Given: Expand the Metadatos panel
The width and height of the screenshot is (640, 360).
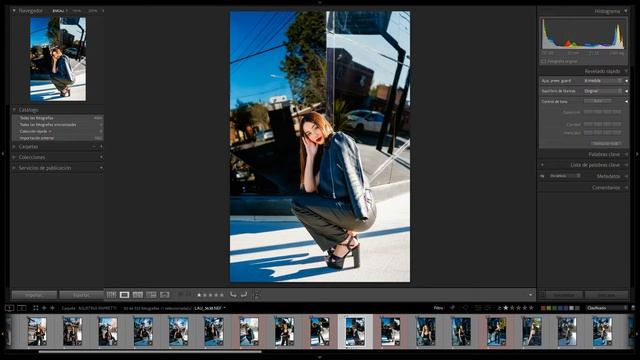Looking at the screenshot, I should pyautogui.click(x=626, y=176).
